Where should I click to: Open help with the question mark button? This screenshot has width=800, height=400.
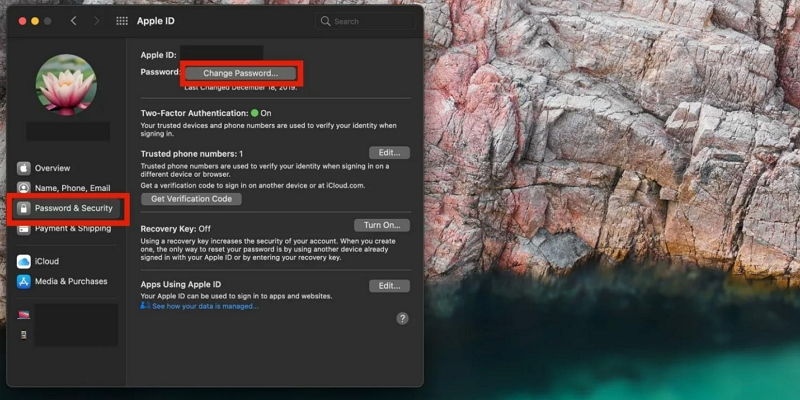pos(403,318)
